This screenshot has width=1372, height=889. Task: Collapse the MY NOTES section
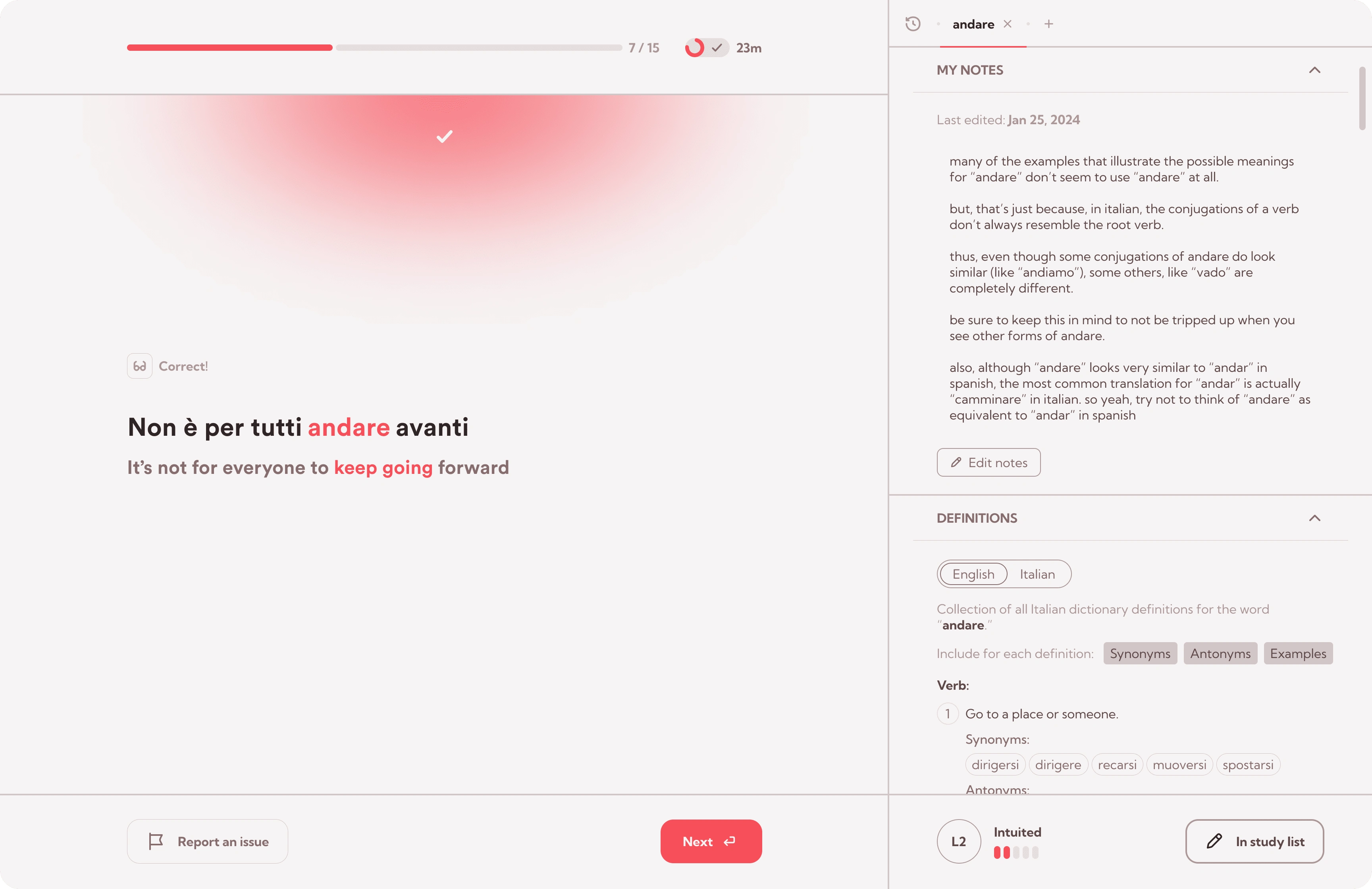[1316, 70]
